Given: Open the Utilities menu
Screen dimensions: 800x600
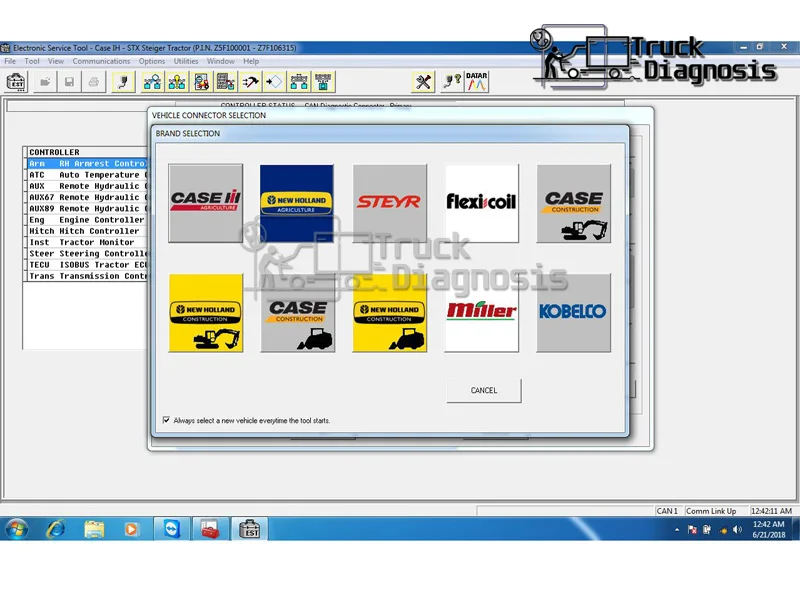Looking at the screenshot, I should [x=186, y=61].
